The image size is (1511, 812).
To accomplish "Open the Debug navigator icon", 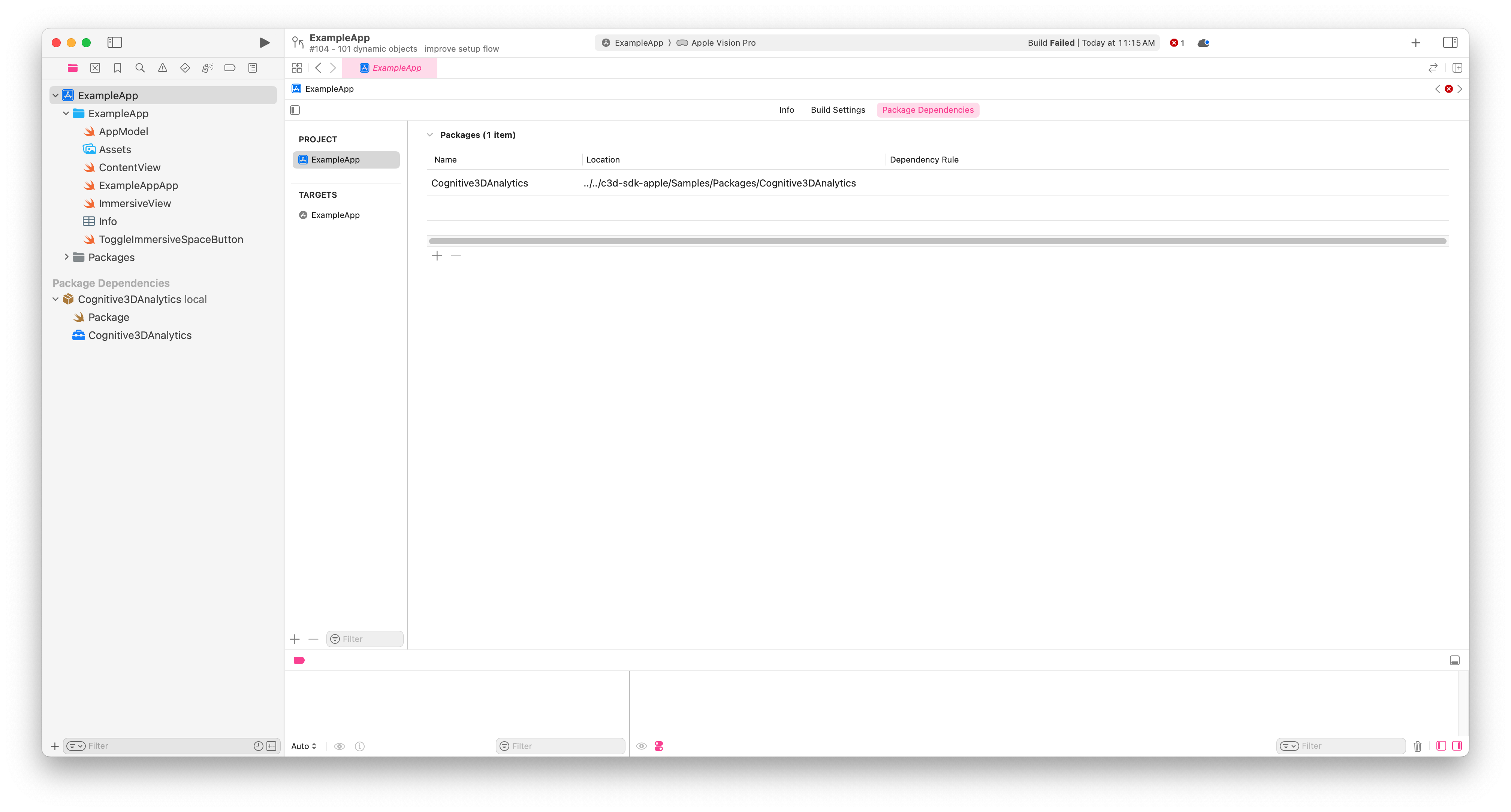I will [x=207, y=68].
